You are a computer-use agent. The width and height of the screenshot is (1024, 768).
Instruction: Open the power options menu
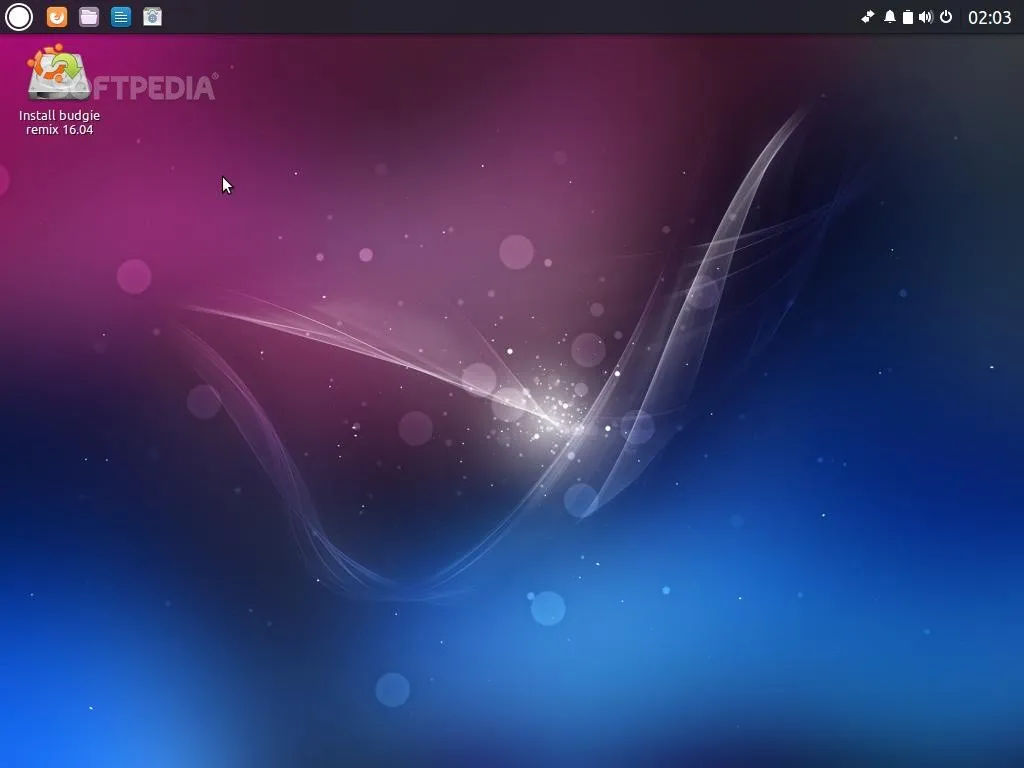(945, 17)
